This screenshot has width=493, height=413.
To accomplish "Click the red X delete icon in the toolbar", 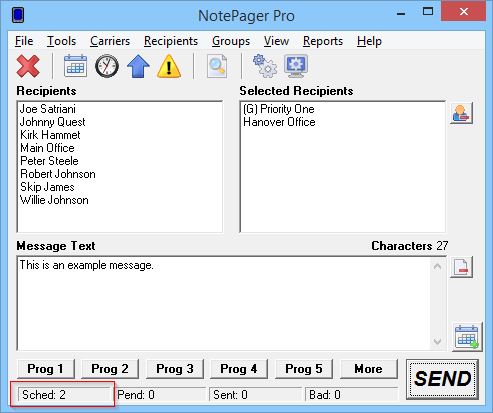I will pyautogui.click(x=28, y=66).
